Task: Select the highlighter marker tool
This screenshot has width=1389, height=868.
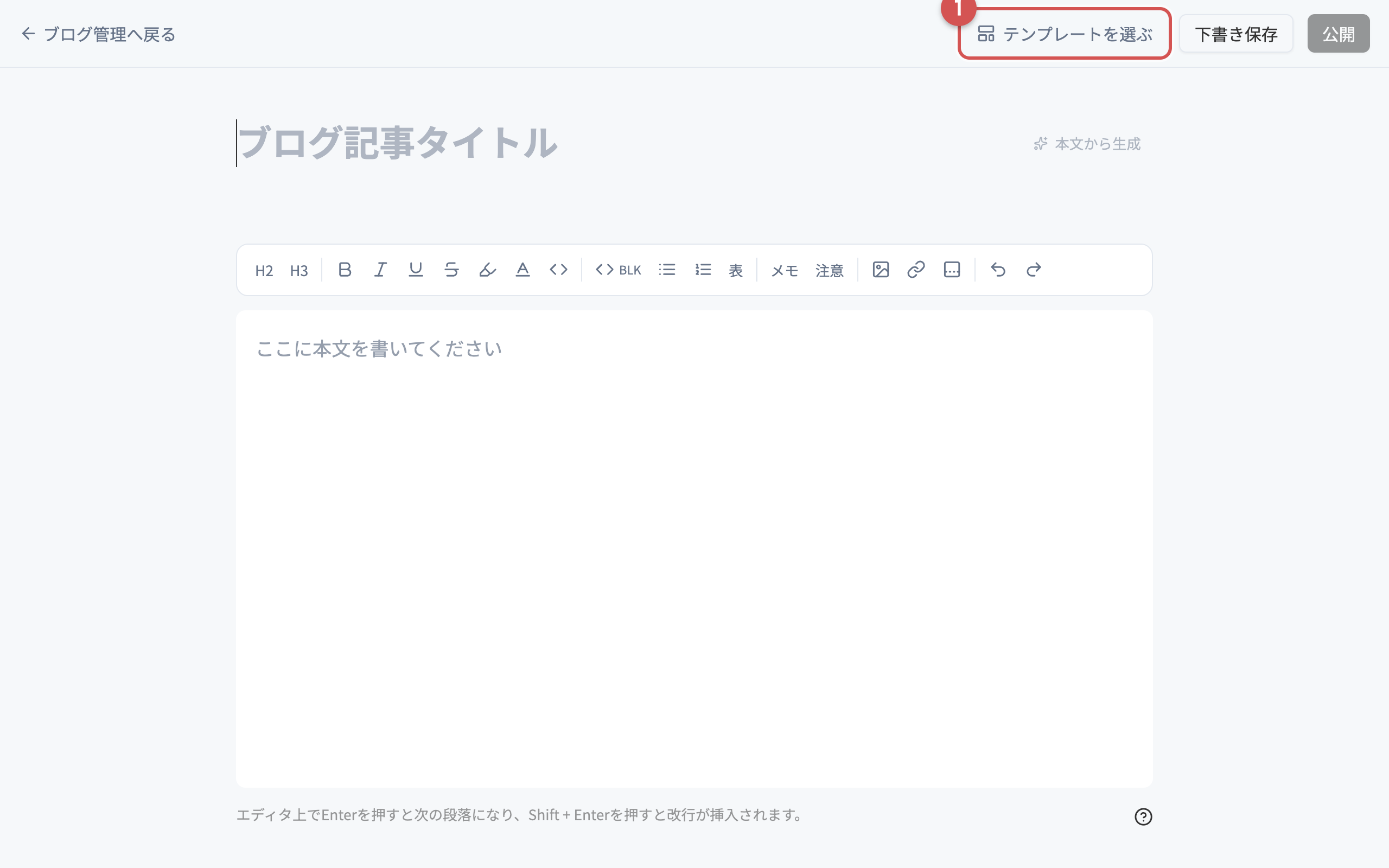Action: pos(487,269)
